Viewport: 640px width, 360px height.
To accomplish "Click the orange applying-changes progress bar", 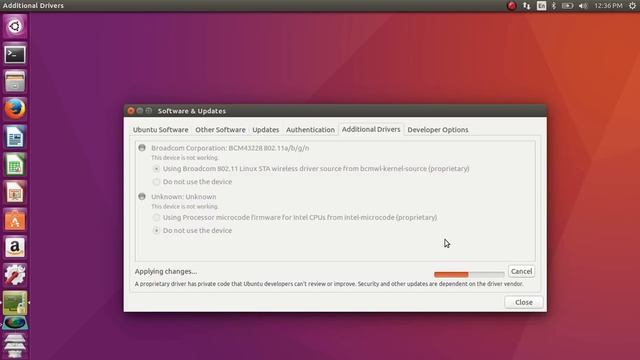I will [469, 274].
